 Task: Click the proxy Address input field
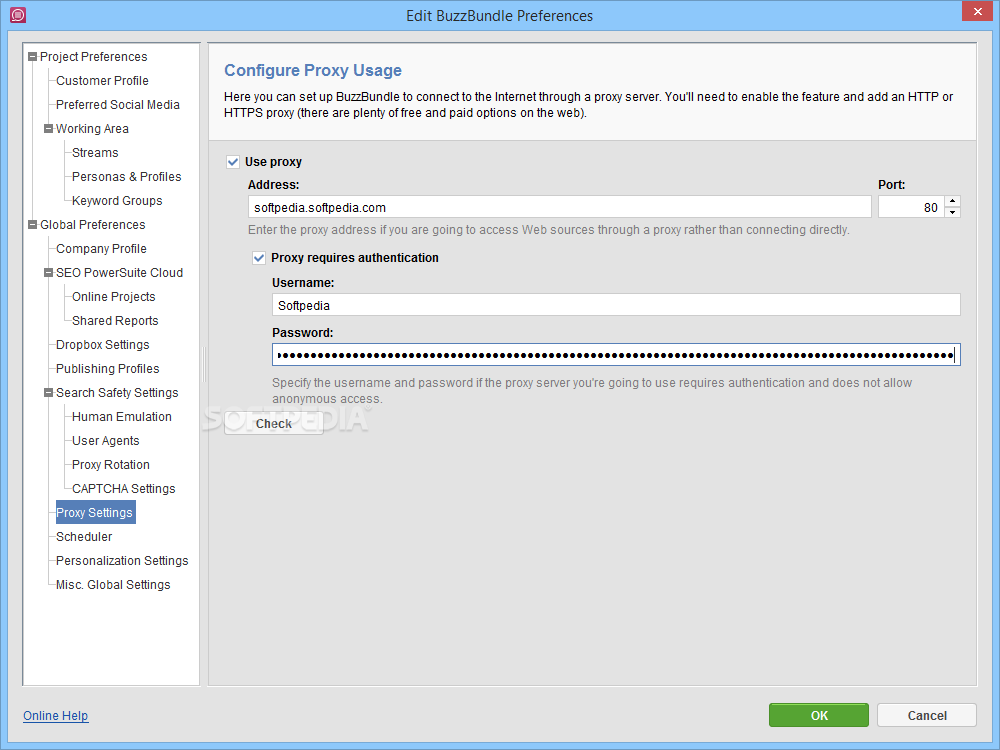(x=559, y=207)
